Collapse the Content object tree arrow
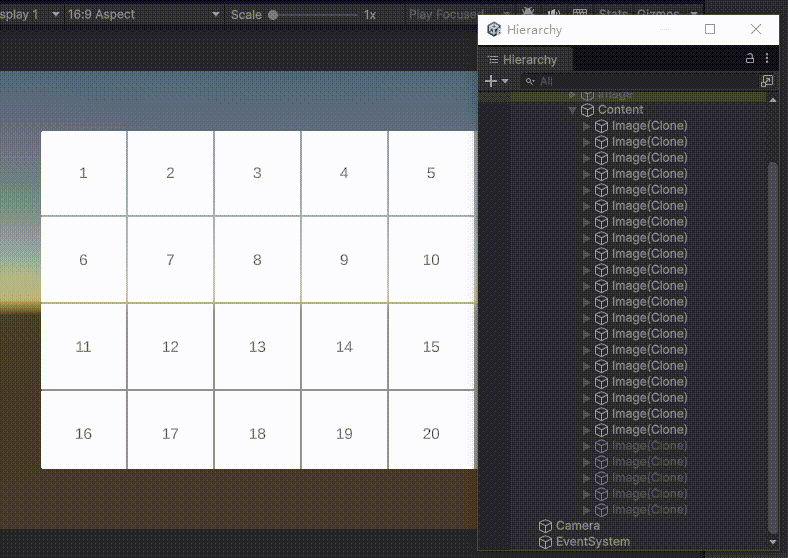 (x=572, y=110)
